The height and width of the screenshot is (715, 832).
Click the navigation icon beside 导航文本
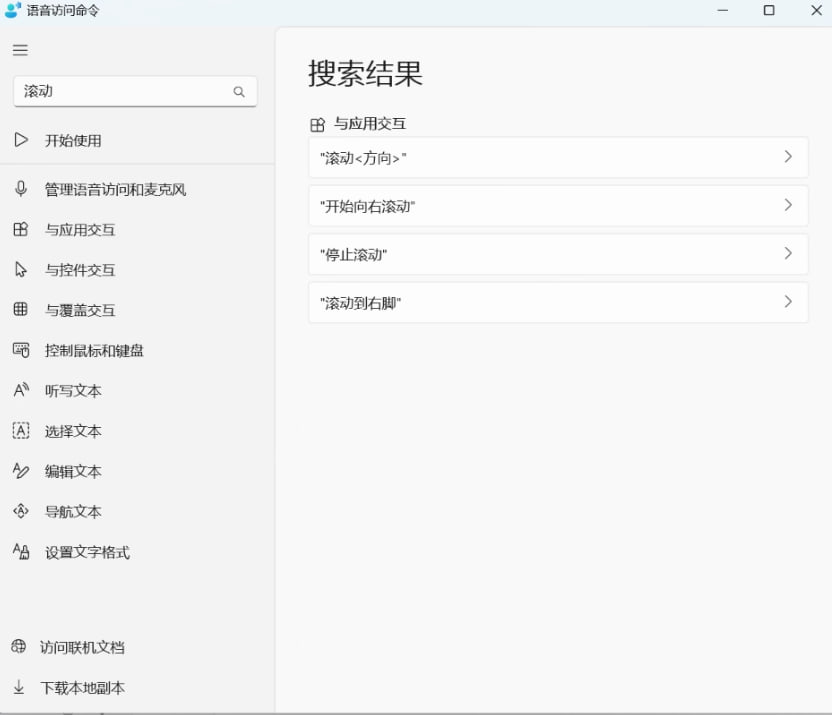click(21, 511)
